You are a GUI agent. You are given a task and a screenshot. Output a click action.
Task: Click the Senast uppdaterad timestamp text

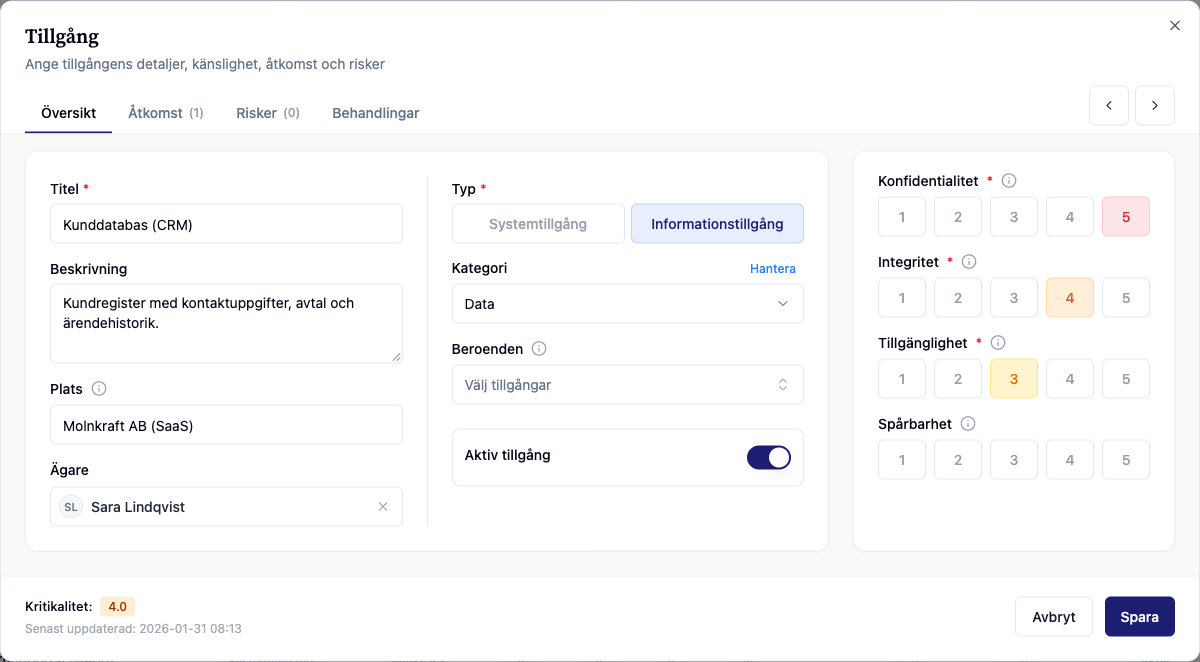[x=133, y=629]
